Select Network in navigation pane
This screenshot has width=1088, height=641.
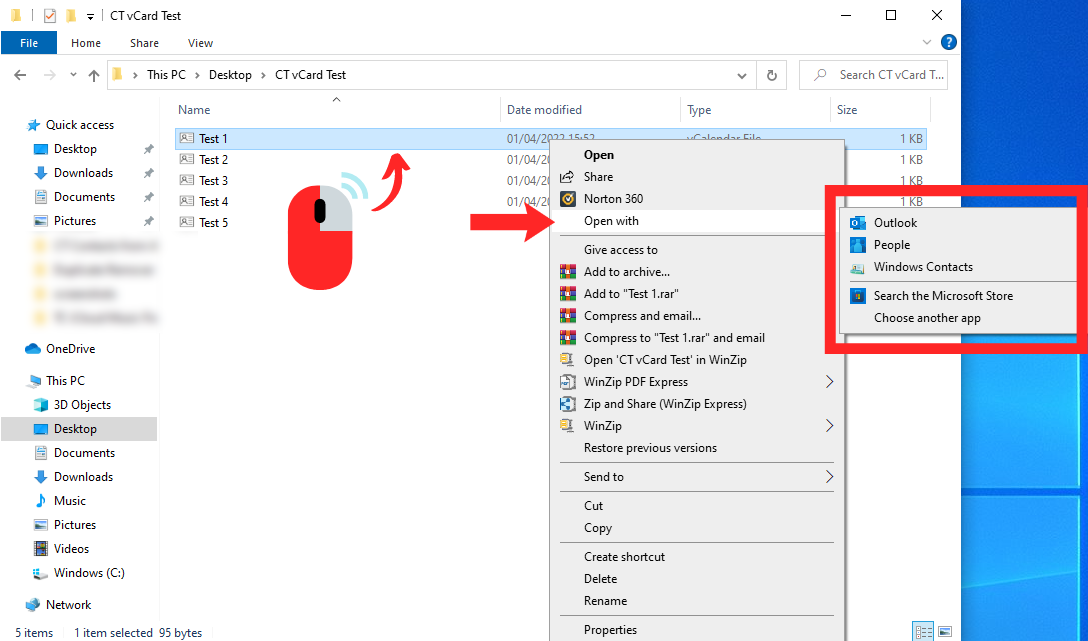coord(68,605)
